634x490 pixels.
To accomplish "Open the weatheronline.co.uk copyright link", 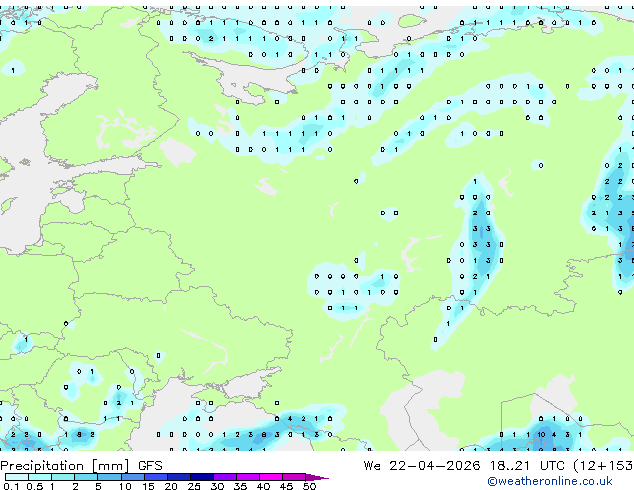I will click(x=550, y=481).
